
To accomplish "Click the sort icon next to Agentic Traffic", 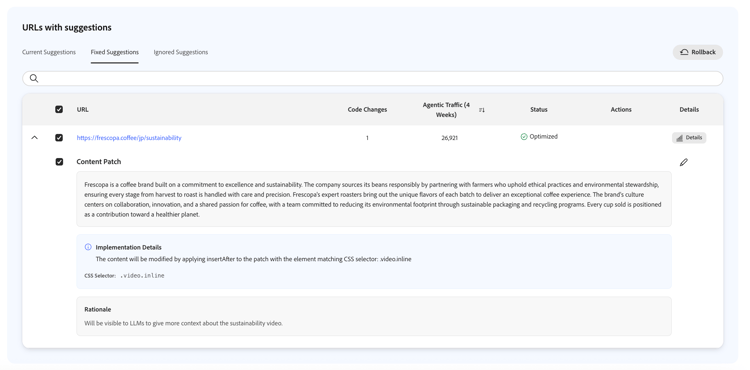I will (x=482, y=110).
